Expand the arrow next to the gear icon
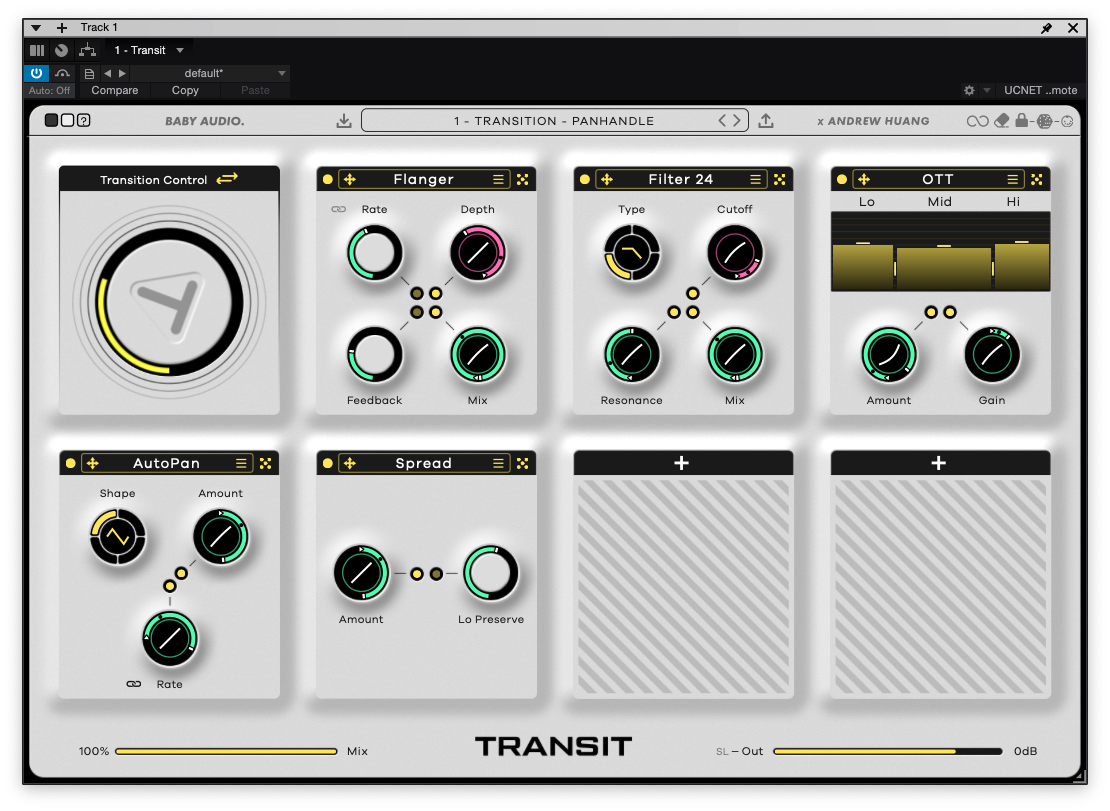This screenshot has height=811, width=1110. coord(987,91)
